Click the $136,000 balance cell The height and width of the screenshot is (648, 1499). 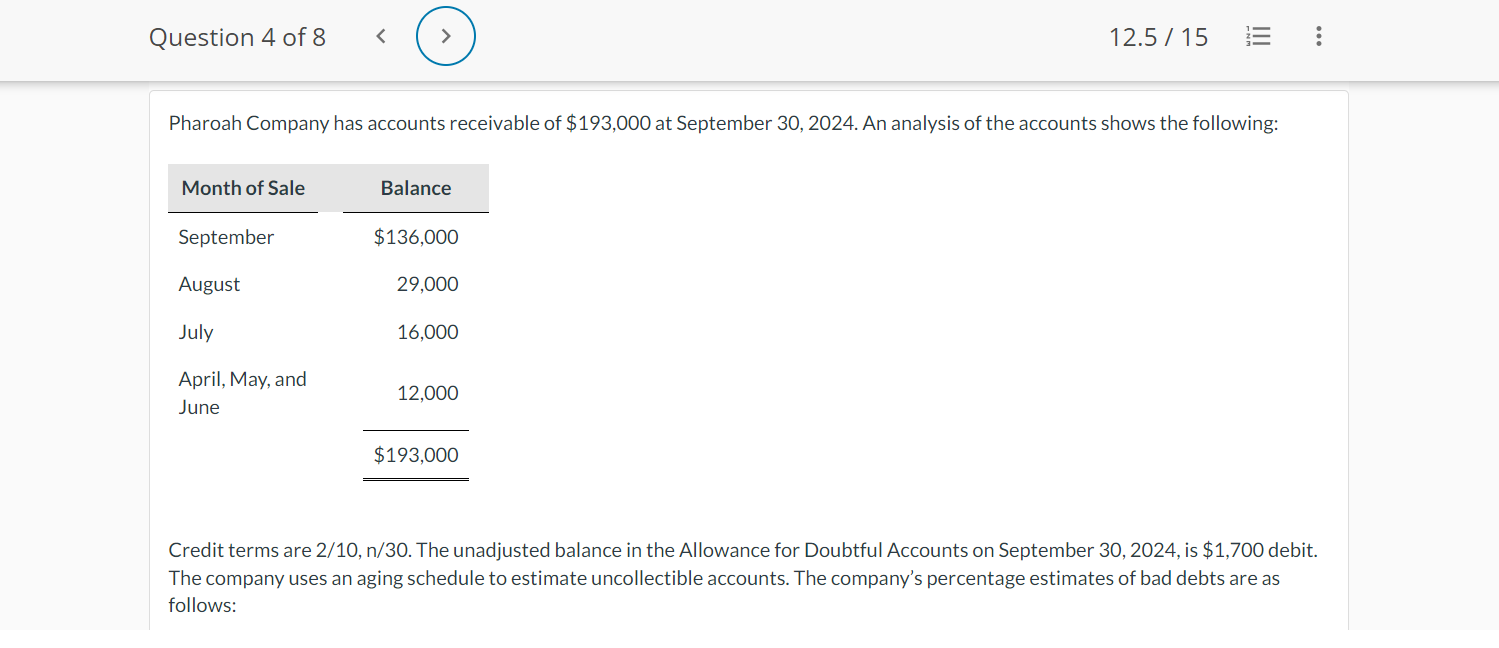[416, 237]
